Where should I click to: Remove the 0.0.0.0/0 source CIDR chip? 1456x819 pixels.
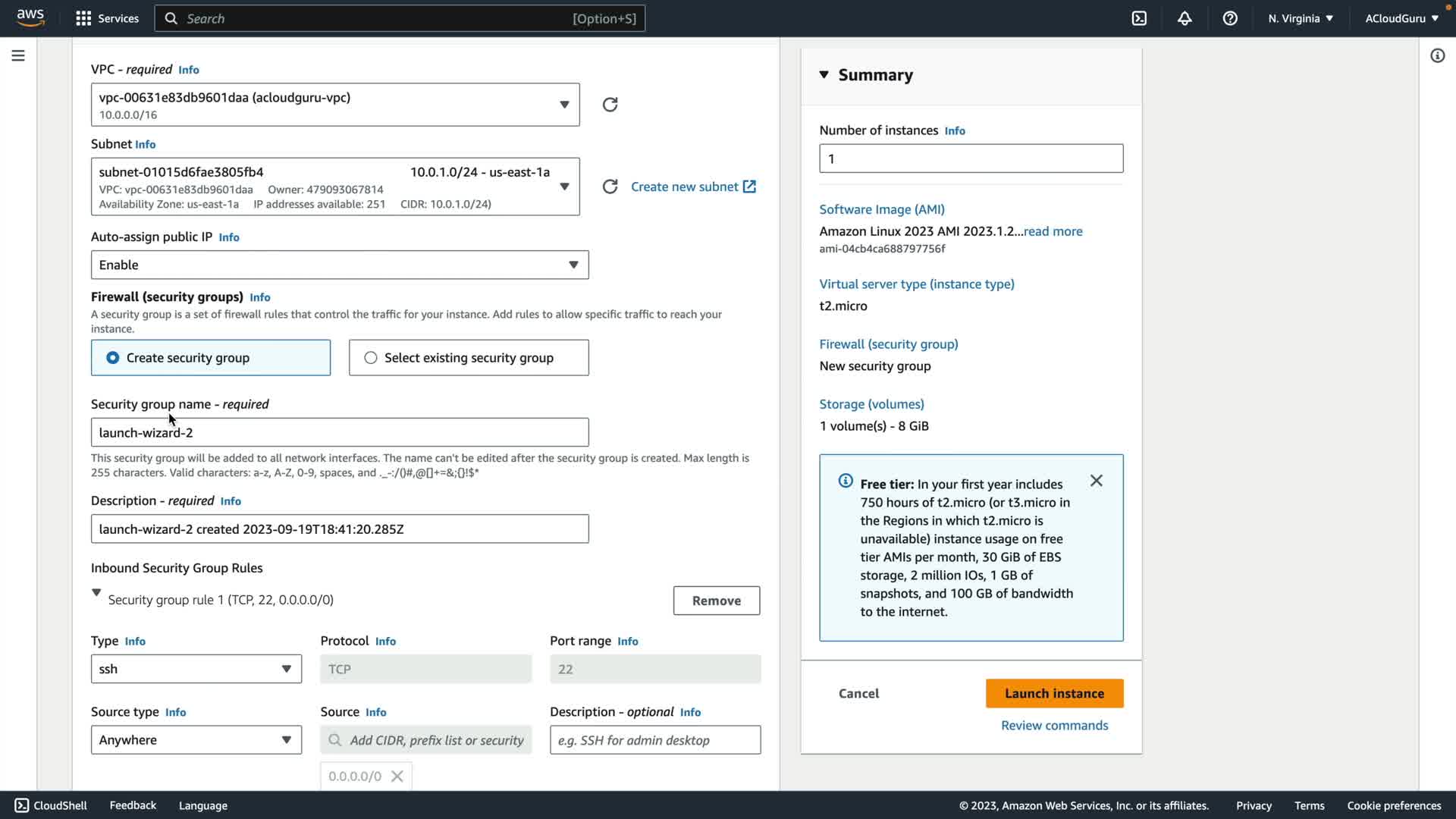[x=397, y=776]
